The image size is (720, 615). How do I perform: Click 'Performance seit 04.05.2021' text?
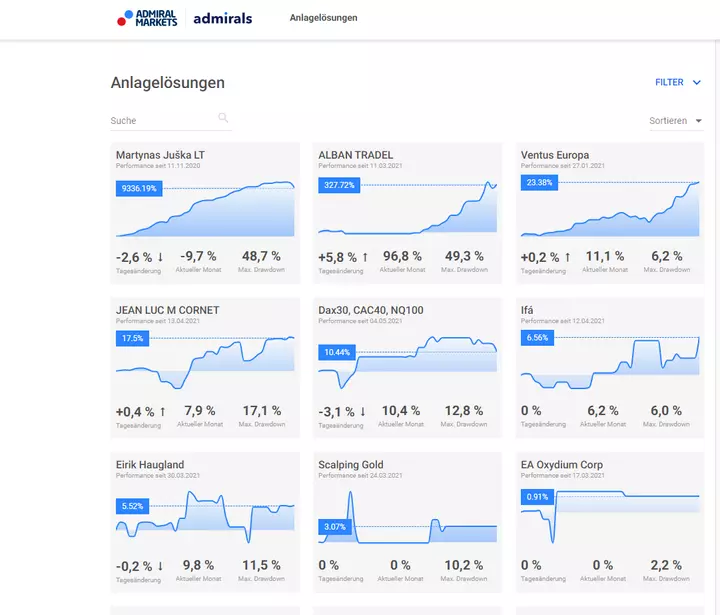pos(360,321)
